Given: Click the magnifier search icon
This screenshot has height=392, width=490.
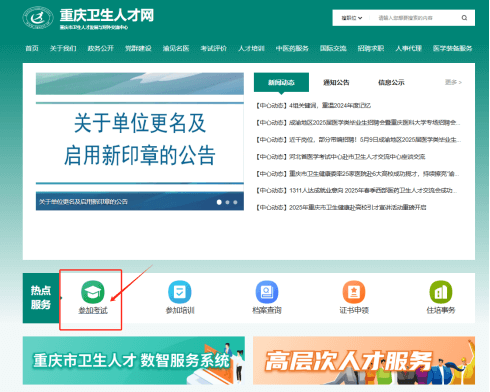Looking at the screenshot, I should coord(464,18).
